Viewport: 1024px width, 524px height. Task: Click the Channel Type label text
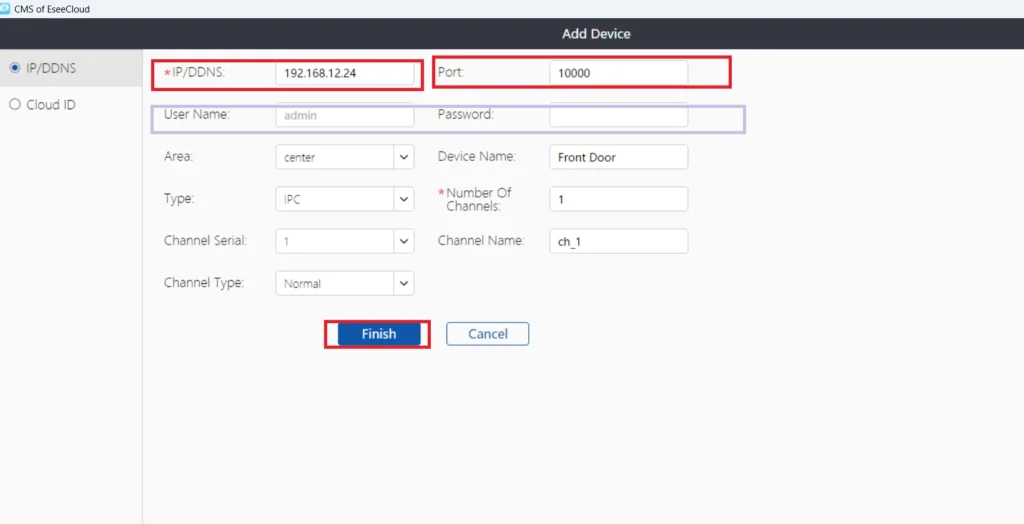click(203, 283)
